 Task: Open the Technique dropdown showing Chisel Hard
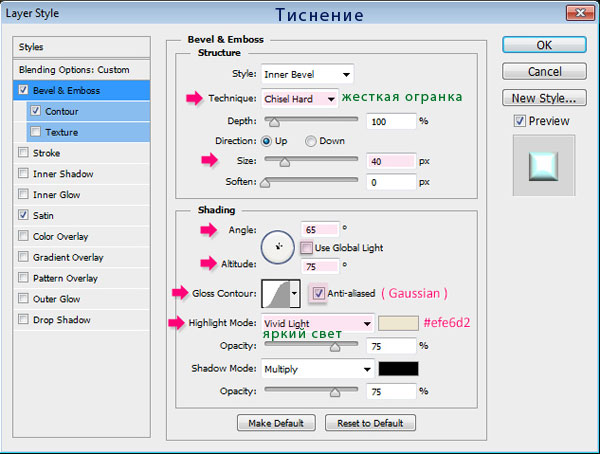pyautogui.click(x=300, y=99)
